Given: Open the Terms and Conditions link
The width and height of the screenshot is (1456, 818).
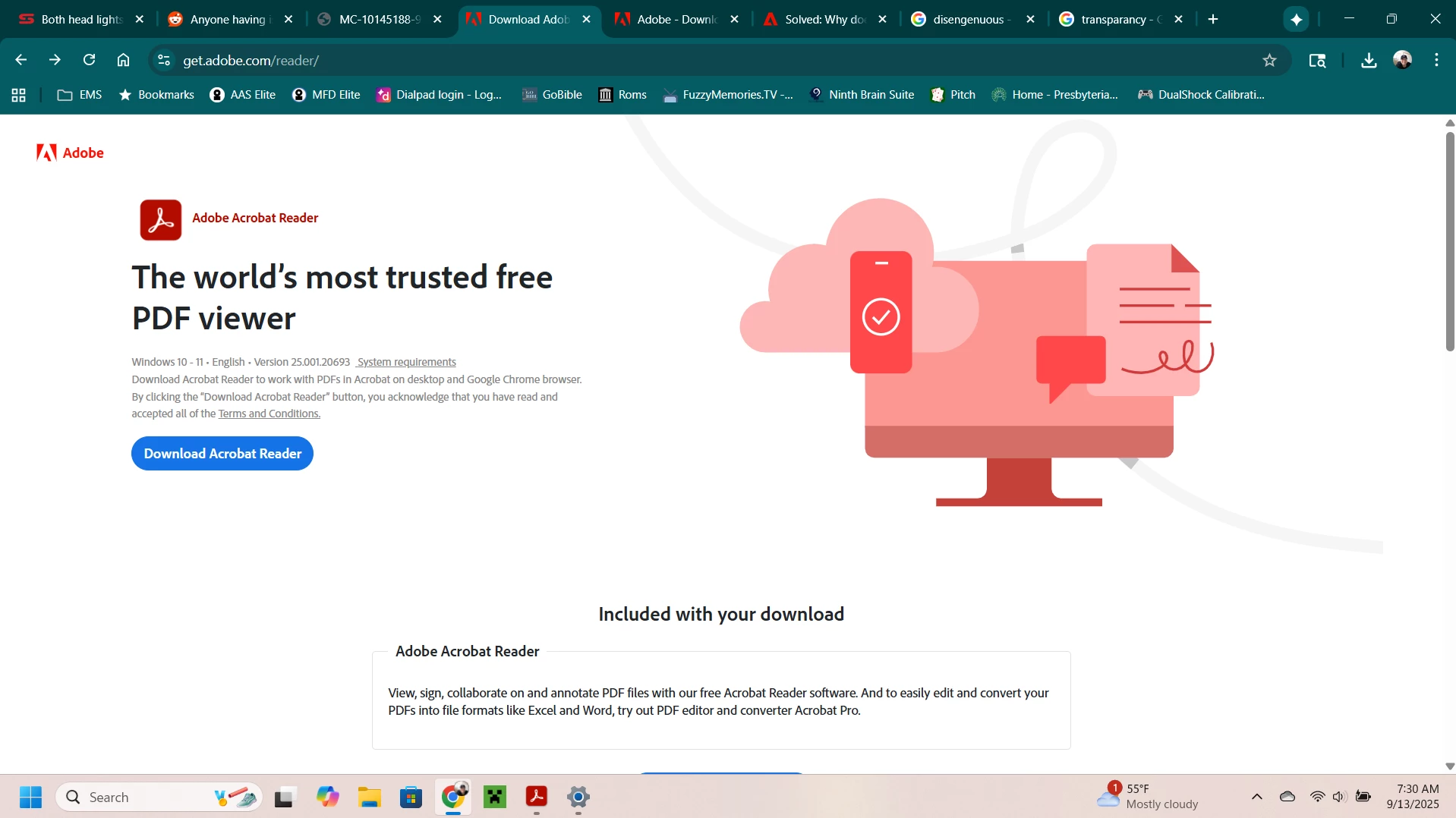Looking at the screenshot, I should pos(269,414).
